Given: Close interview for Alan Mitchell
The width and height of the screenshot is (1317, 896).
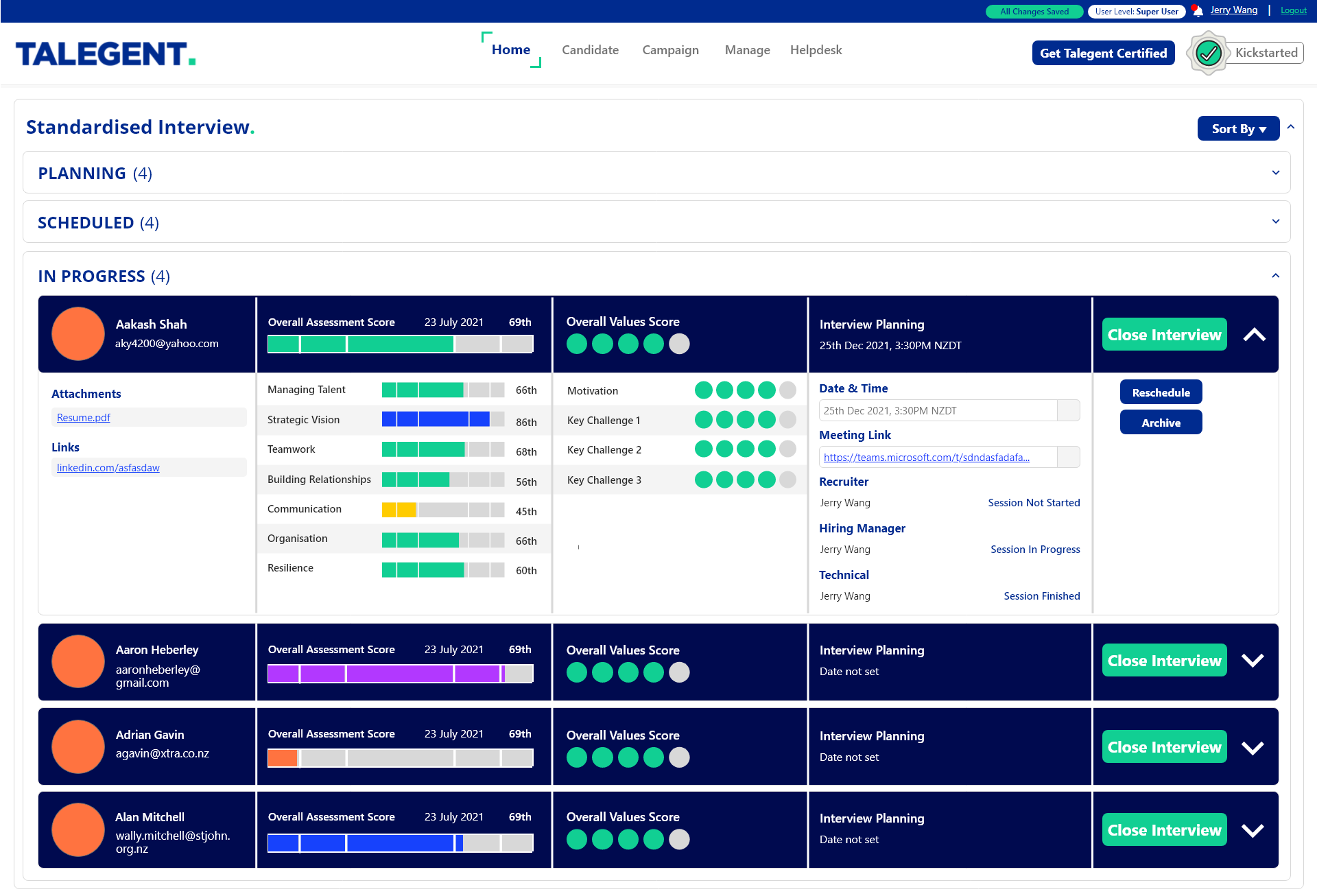Looking at the screenshot, I should 1164,829.
